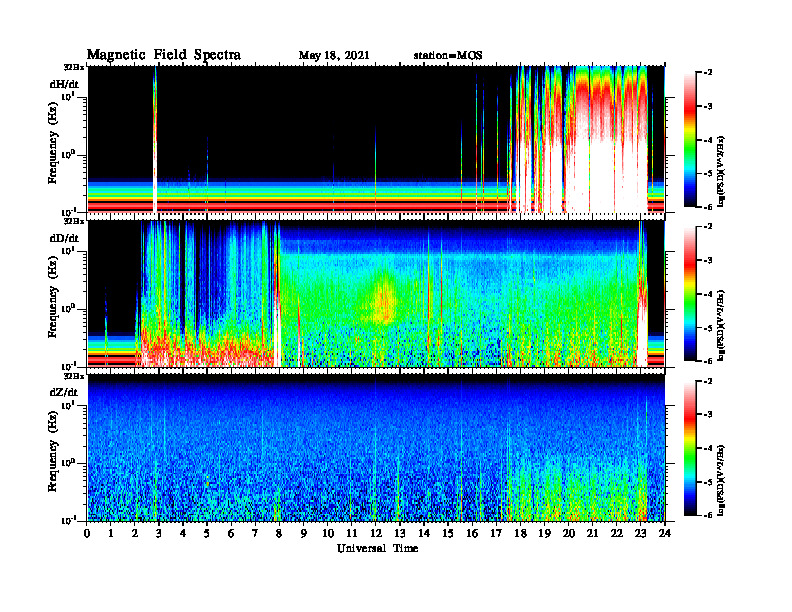Click the dH/dt panel color scale bar

point(689,140)
